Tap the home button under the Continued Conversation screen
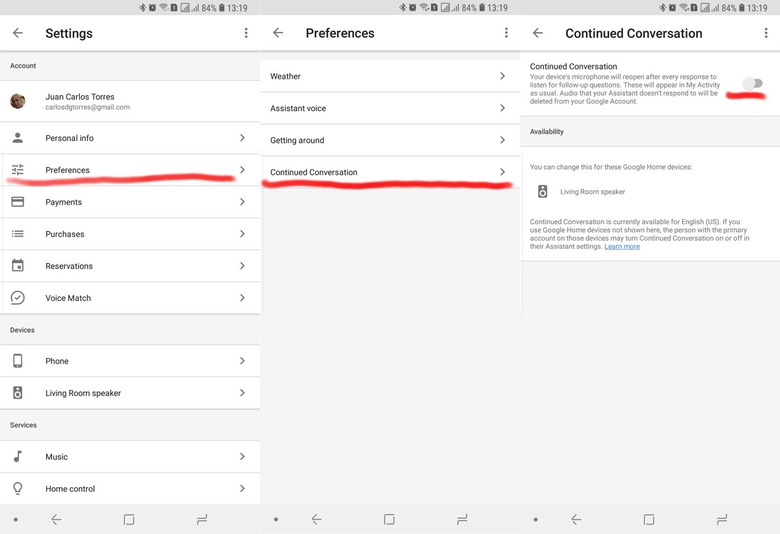The width and height of the screenshot is (780, 534). pyautogui.click(x=649, y=520)
